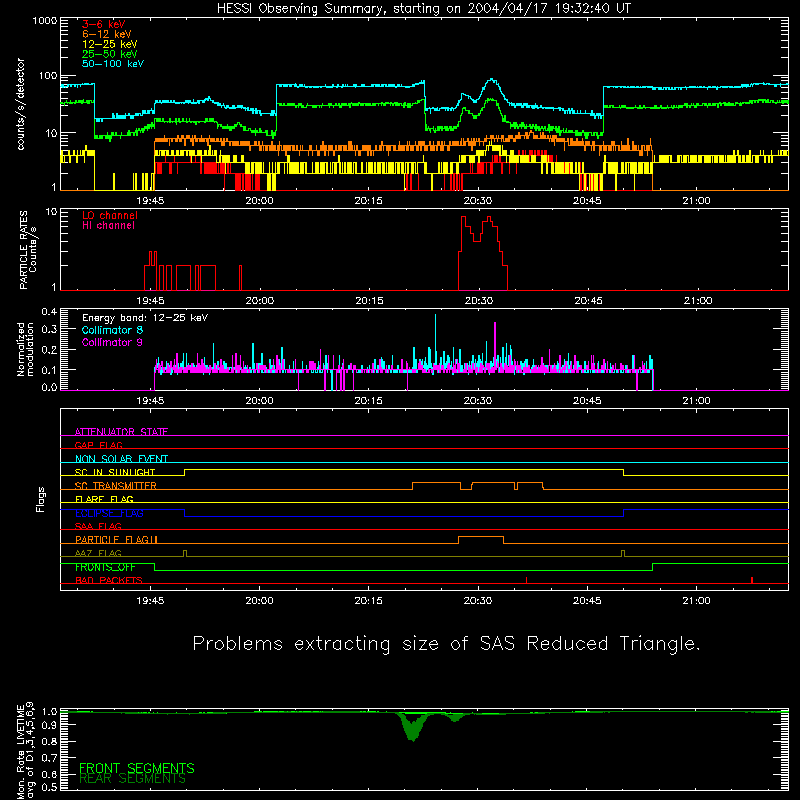Click the BAD_PACKETS flag label
This screenshot has height=800, width=800.
tap(109, 580)
